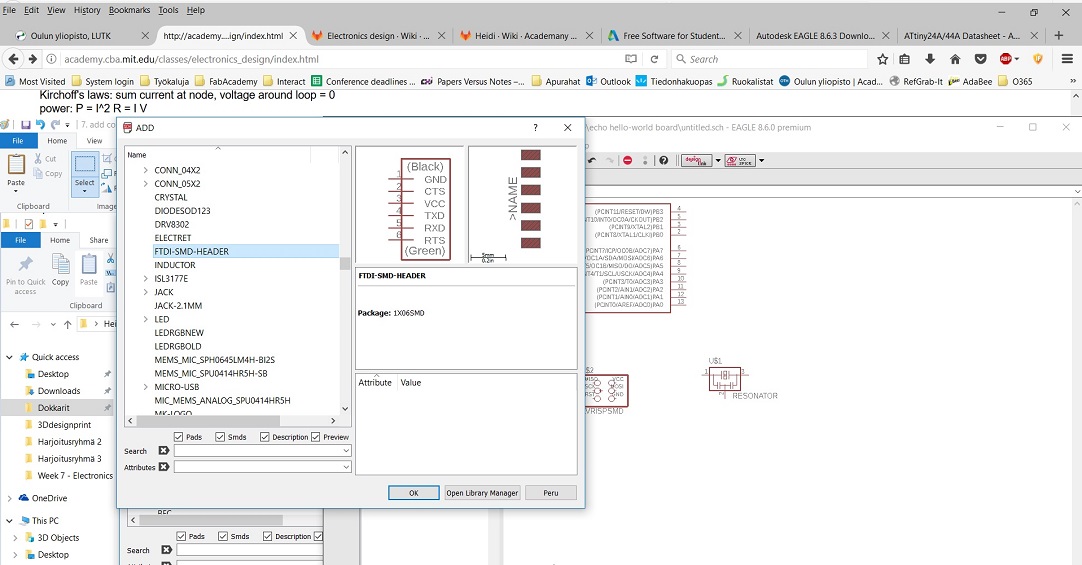The height and width of the screenshot is (565, 1082).
Task: Expand the ISL3177E tree item
Action: (146, 279)
